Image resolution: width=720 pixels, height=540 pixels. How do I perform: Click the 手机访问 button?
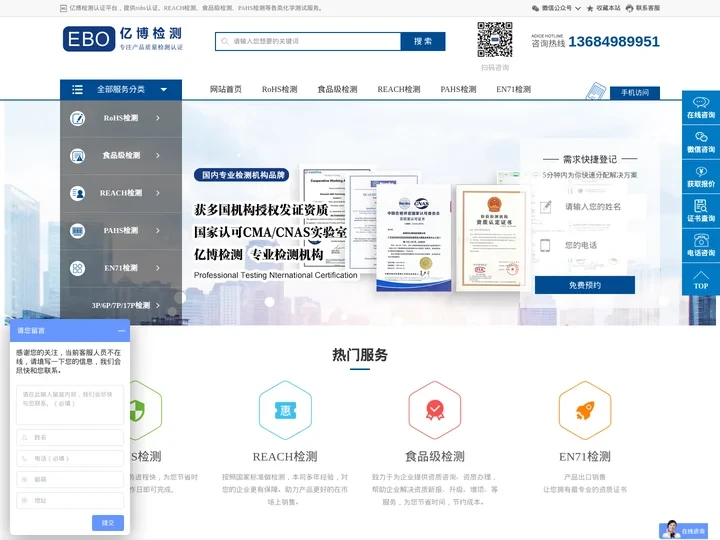tap(635, 93)
